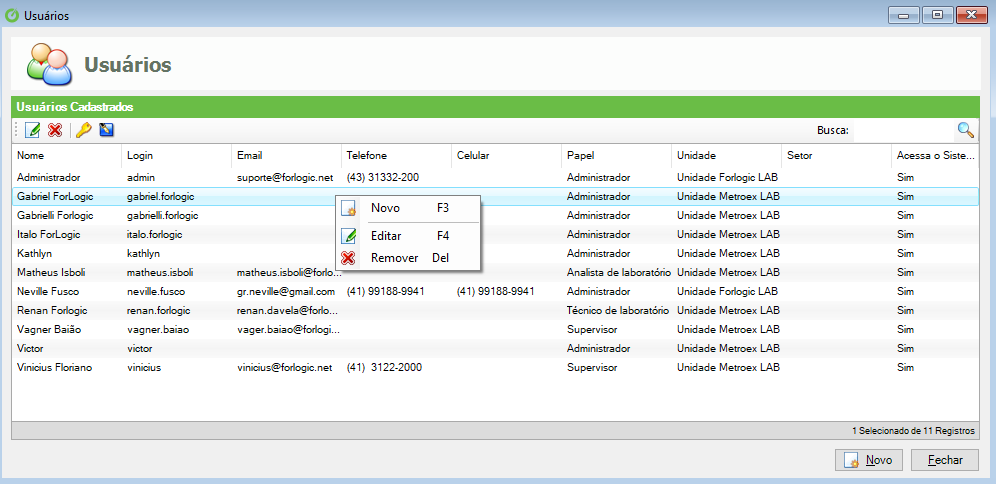Screen dimensions: 996x484
Task: Click the edit user toolbar icon
Action: tap(32, 130)
